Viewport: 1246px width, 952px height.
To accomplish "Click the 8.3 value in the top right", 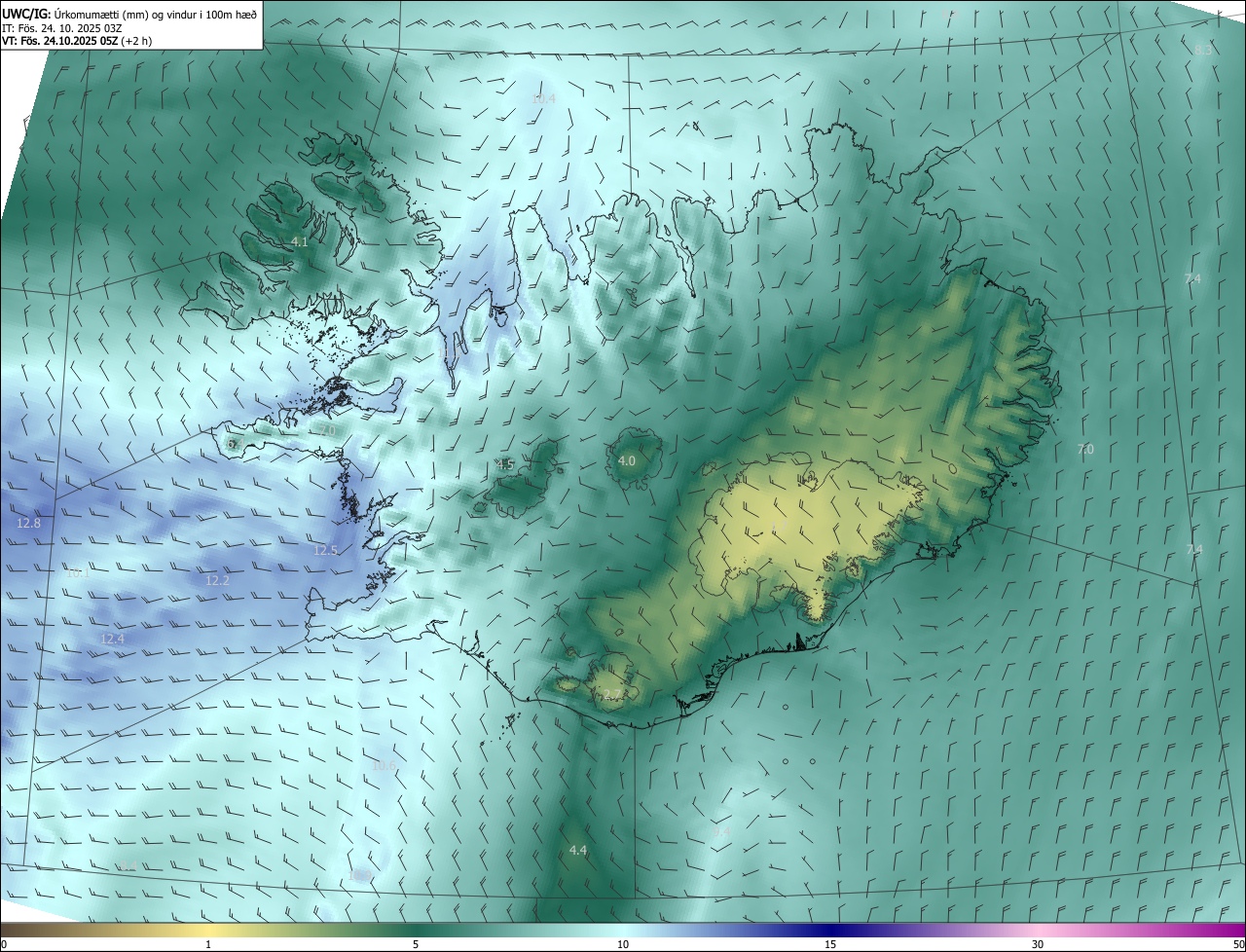I will [1203, 50].
